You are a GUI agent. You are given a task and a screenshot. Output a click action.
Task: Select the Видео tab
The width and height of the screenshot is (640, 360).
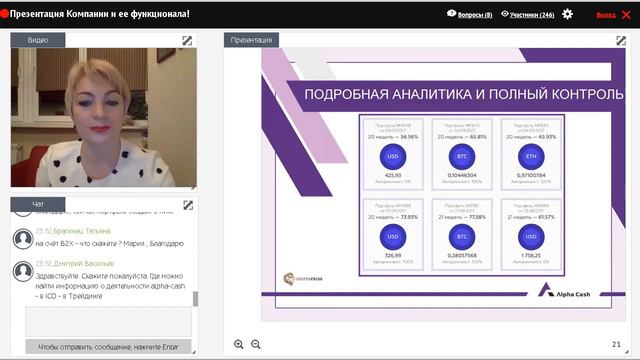click(38, 40)
